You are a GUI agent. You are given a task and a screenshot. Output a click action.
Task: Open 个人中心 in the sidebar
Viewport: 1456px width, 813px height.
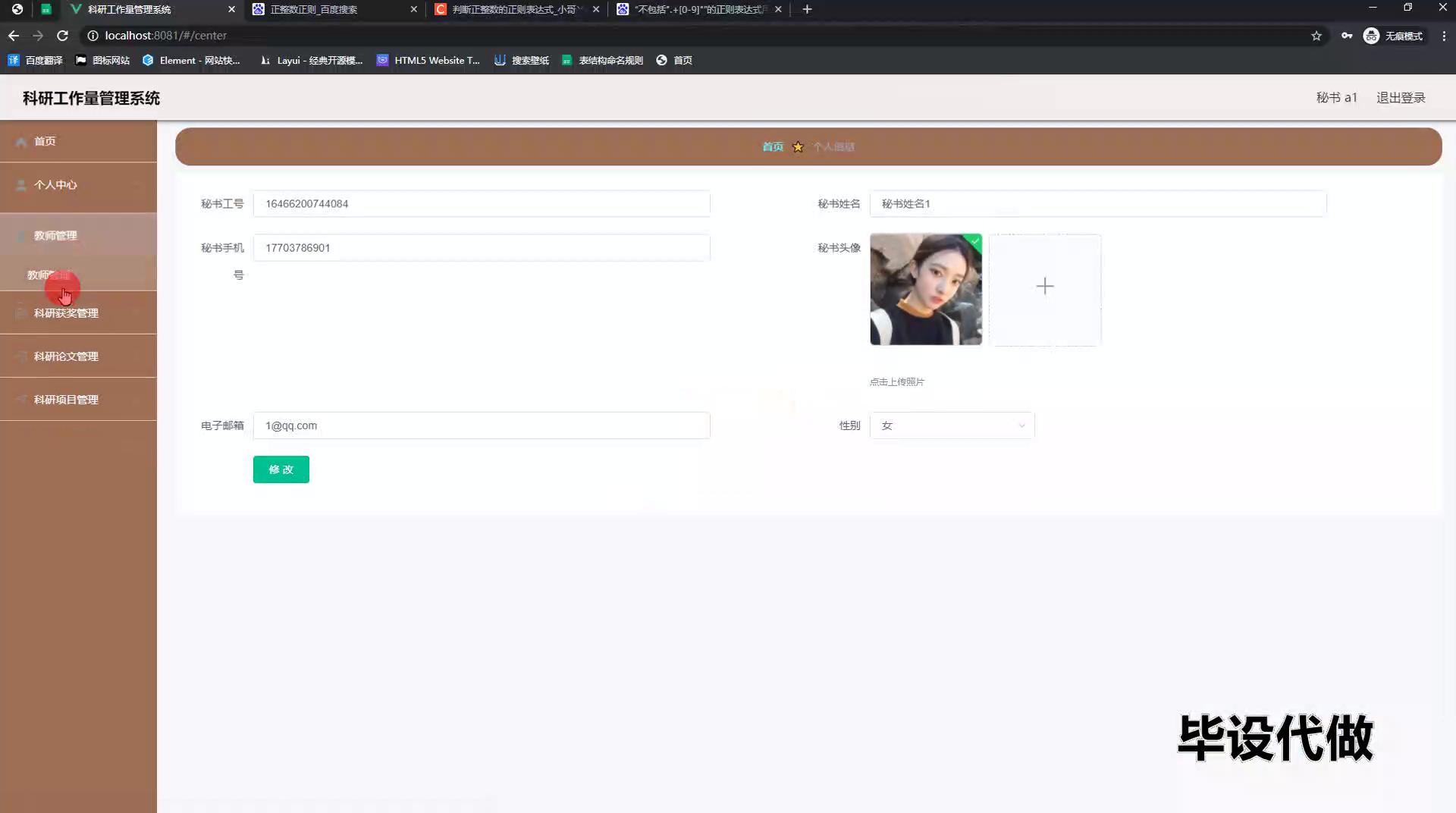click(55, 185)
